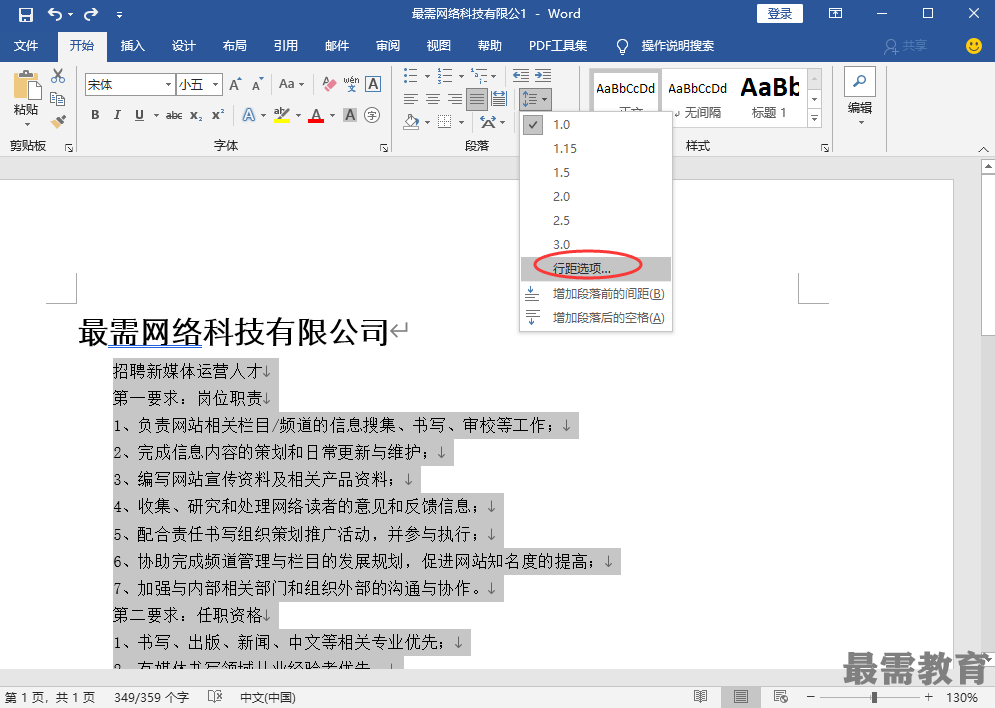Clear all formatting eraser icon
This screenshot has height=708, width=995.
pos(329,84)
